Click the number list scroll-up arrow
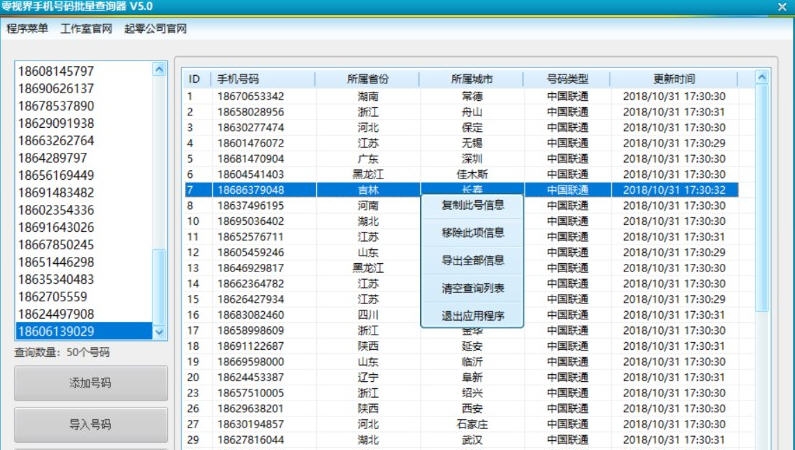 (160, 69)
